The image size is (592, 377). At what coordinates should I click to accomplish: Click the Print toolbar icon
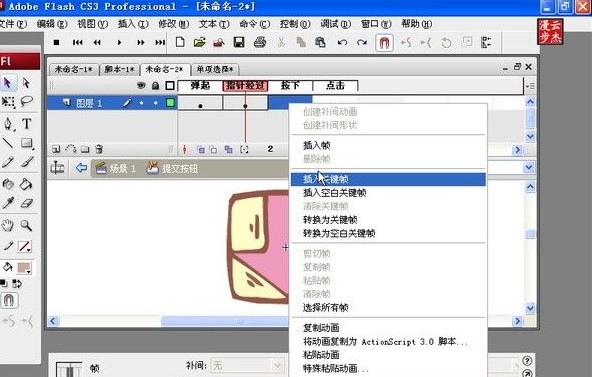pyautogui.click(x=259, y=42)
